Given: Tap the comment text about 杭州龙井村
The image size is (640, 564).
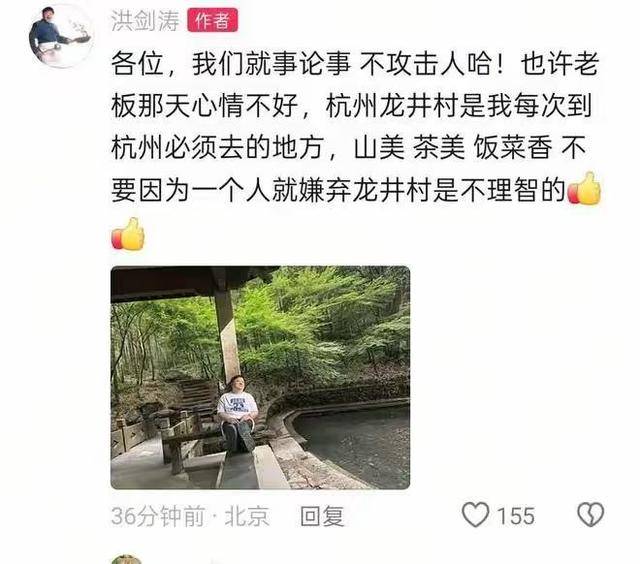Looking at the screenshot, I should (x=355, y=127).
